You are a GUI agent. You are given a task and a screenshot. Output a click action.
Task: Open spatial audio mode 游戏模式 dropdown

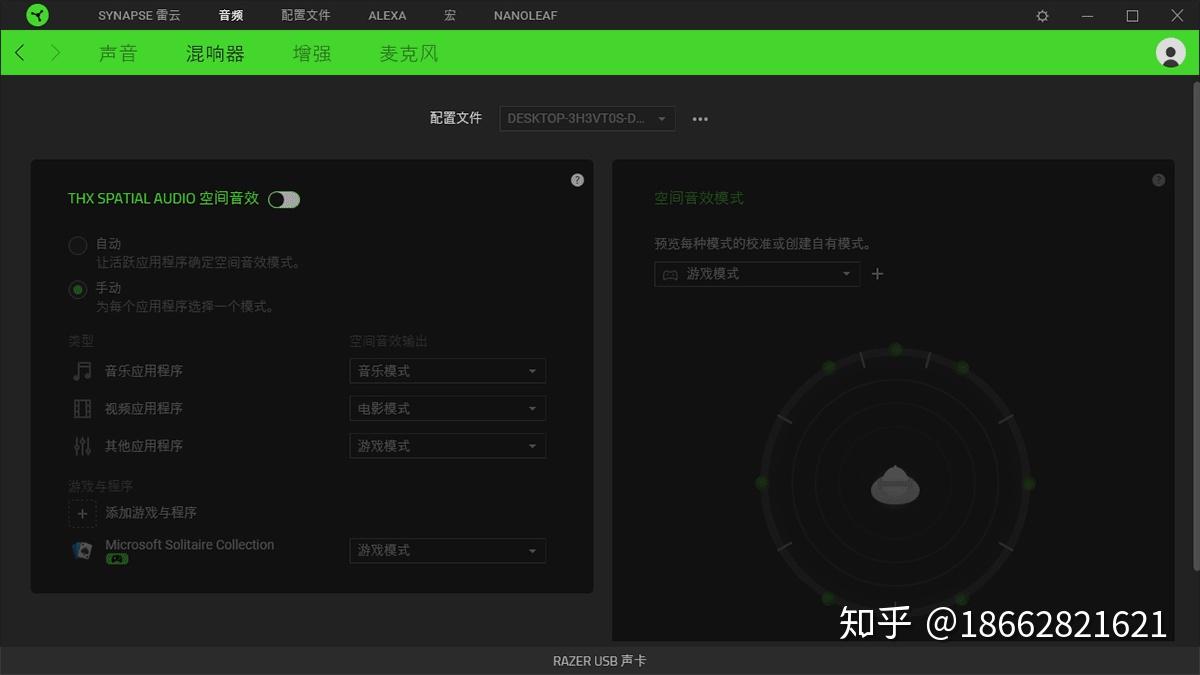[x=757, y=273]
